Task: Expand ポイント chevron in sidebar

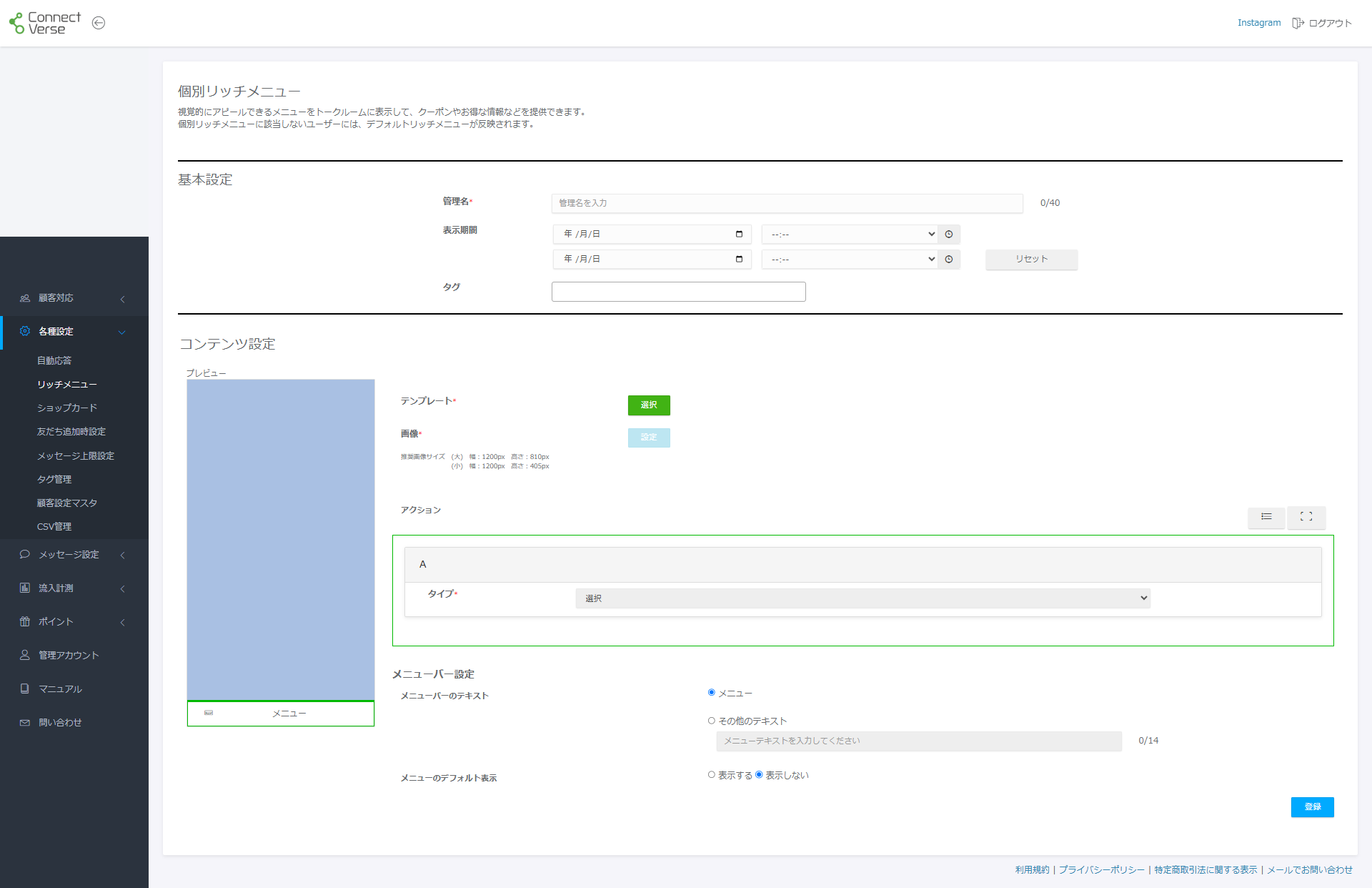Action: [122, 622]
